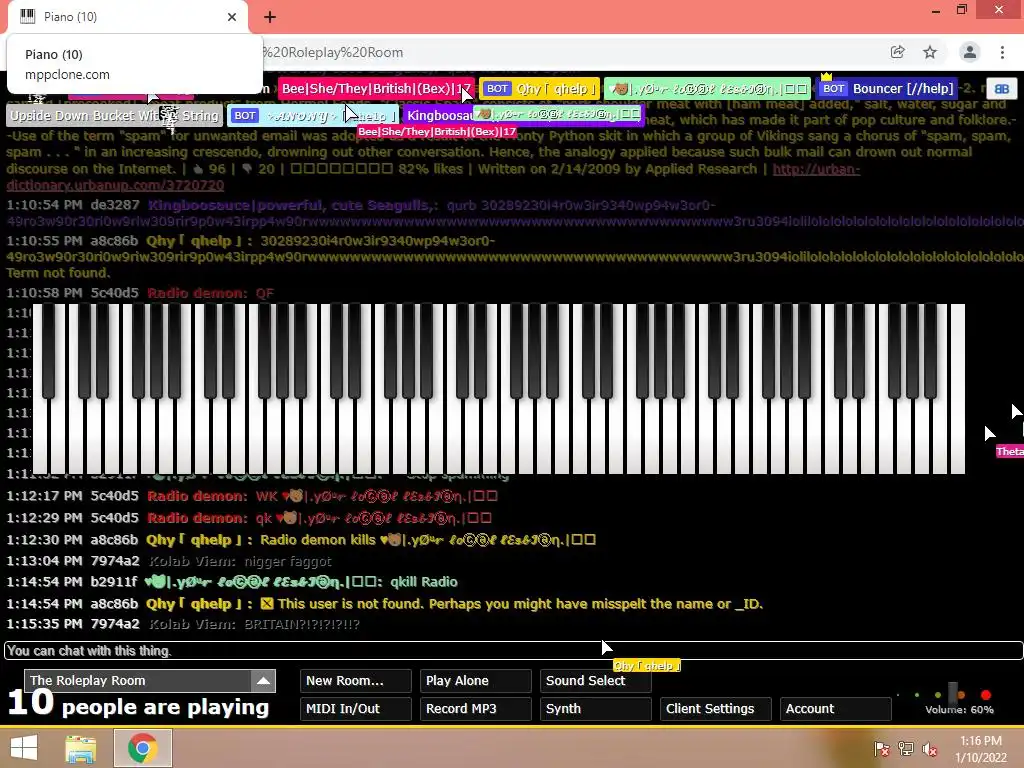Close the Piano (10) browser tab
The width and height of the screenshot is (1024, 768).
click(232, 17)
